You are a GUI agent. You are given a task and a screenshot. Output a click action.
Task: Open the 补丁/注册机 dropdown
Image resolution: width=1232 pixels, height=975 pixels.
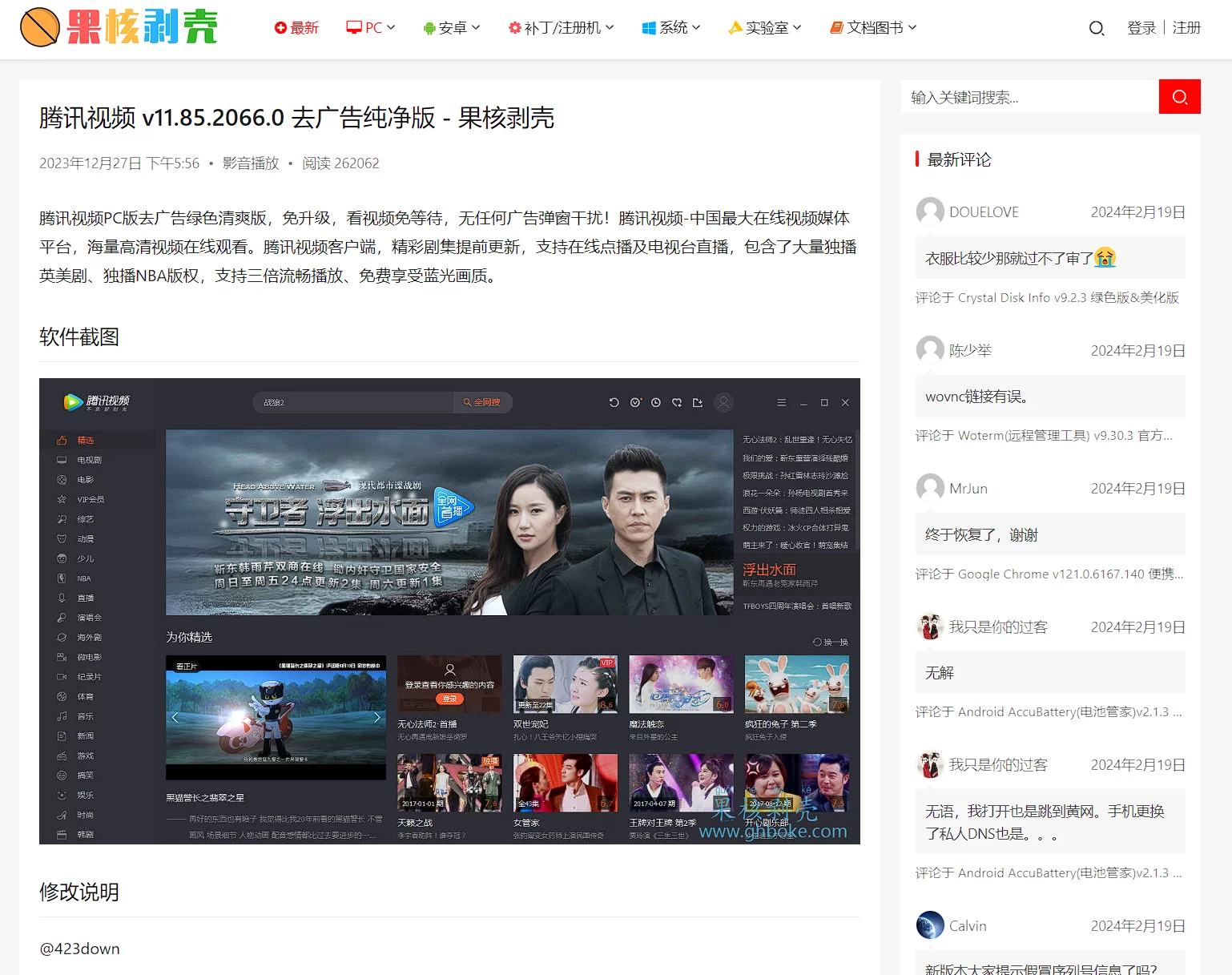tap(561, 28)
